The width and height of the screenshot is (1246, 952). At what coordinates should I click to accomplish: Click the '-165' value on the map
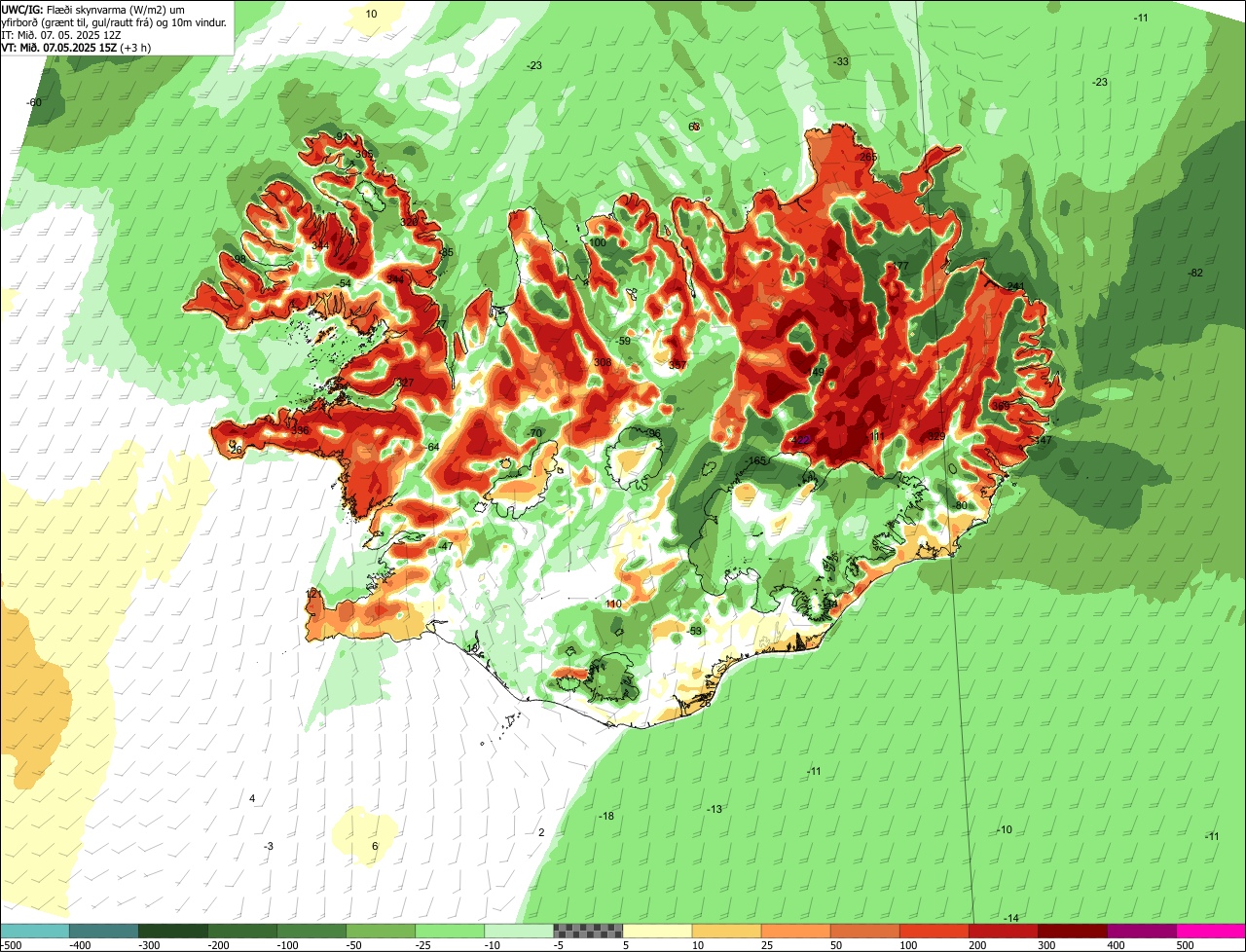pos(756,460)
